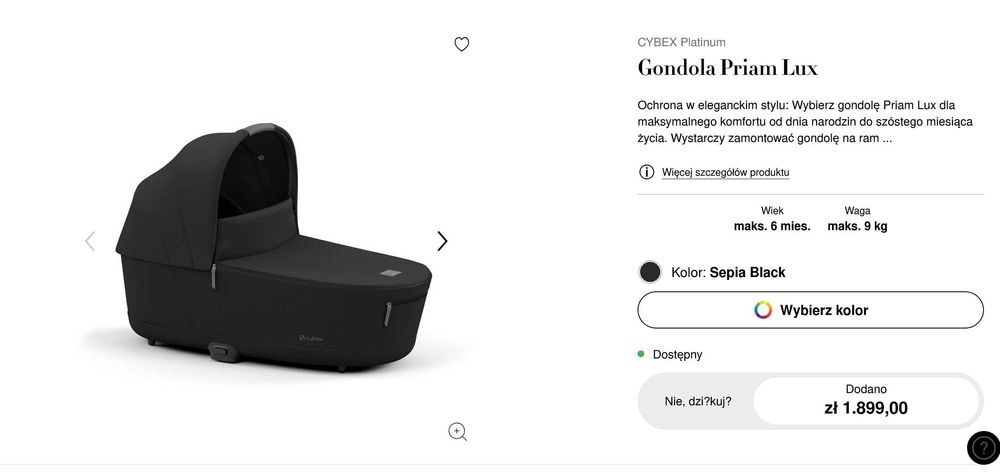Click the rainbow color wheel icon
Screen dimensions: 1000x473
pyautogui.click(x=763, y=310)
